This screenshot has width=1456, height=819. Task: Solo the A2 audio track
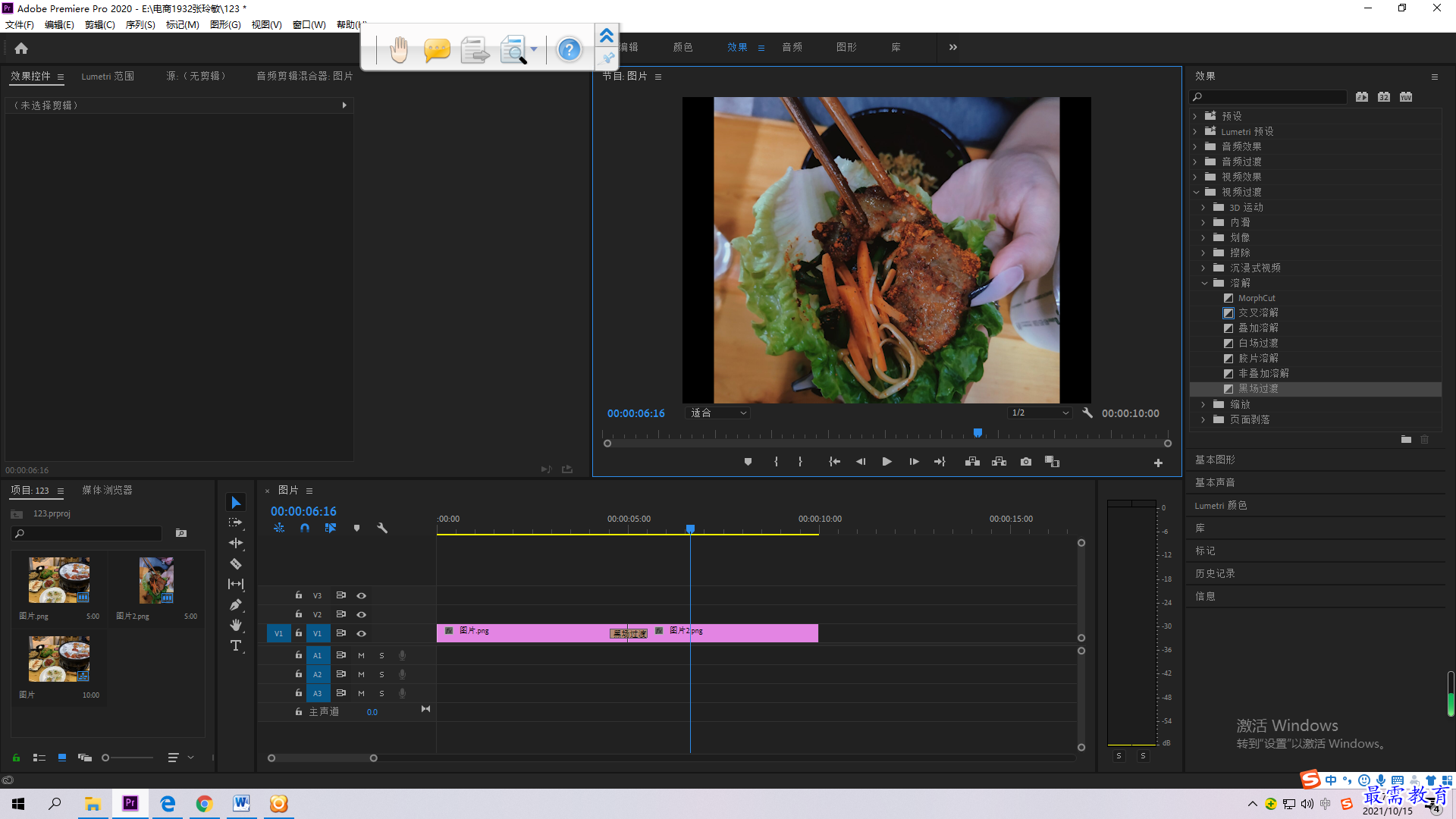(382, 674)
